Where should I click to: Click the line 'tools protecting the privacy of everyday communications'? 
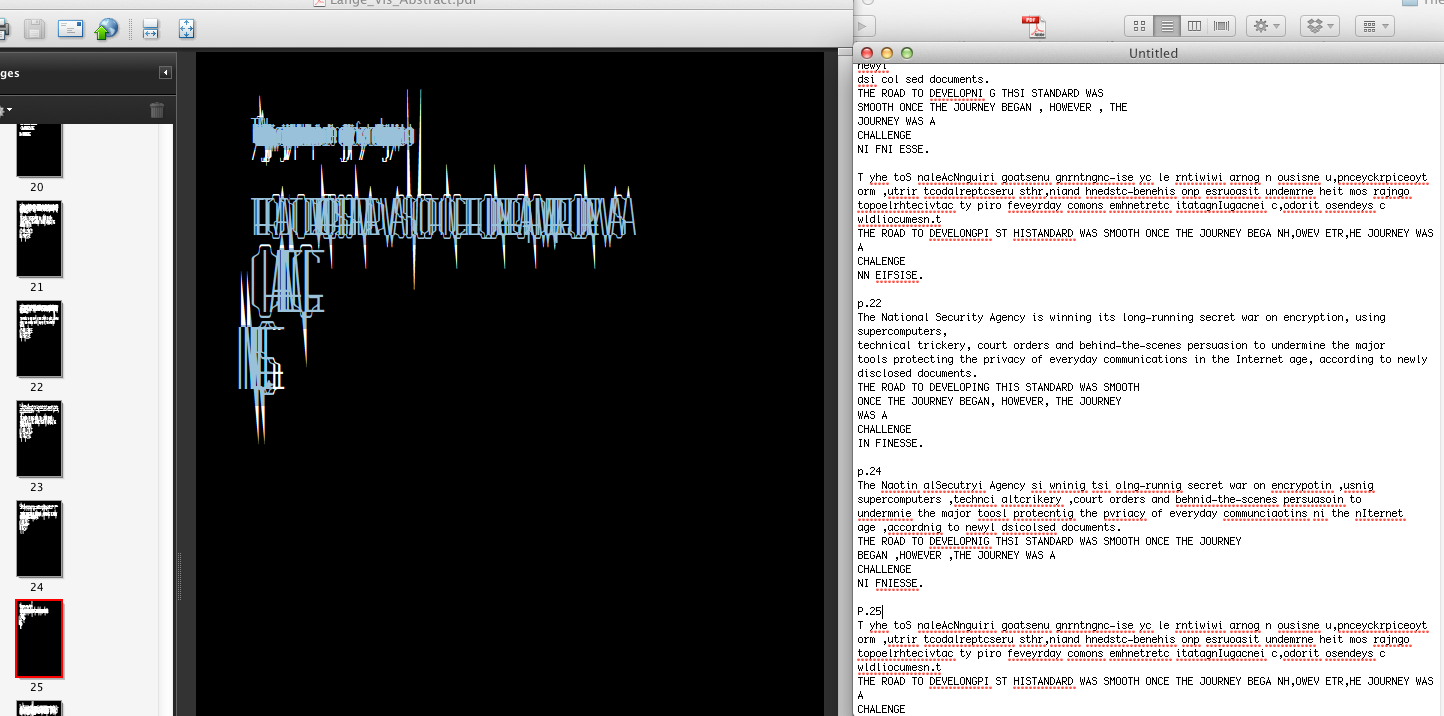(x=1142, y=359)
